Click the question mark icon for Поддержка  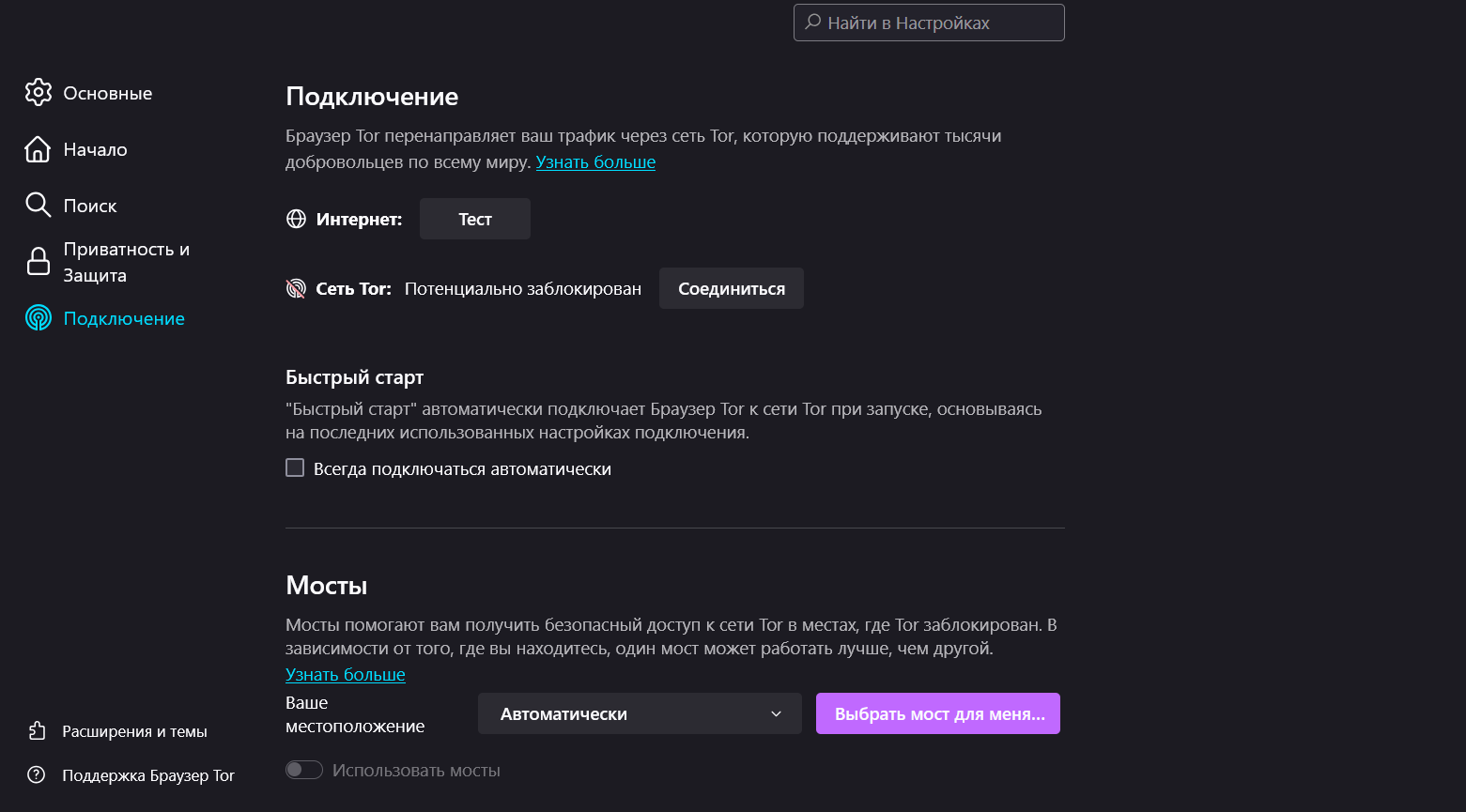click(x=37, y=775)
